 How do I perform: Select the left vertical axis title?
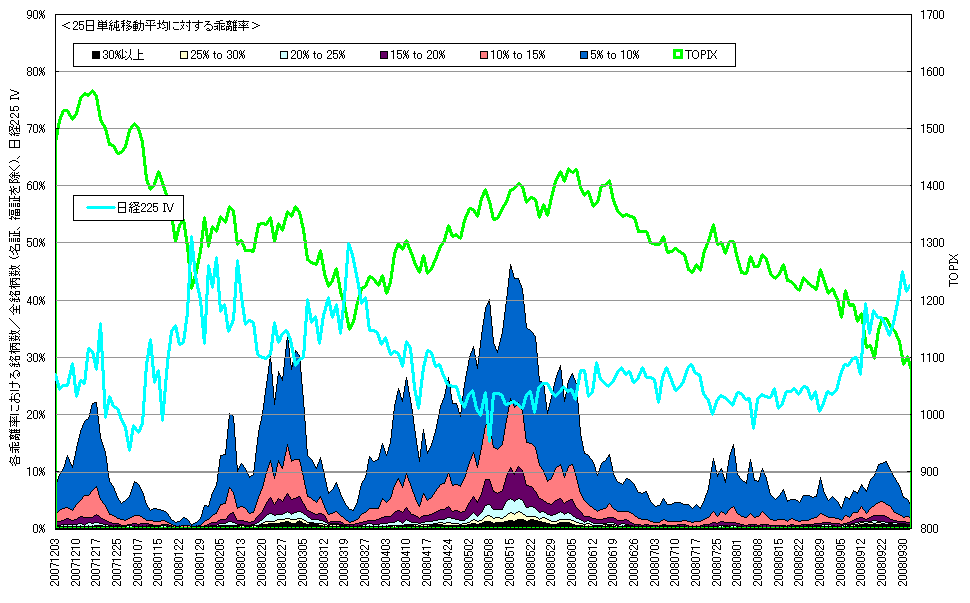point(15,278)
